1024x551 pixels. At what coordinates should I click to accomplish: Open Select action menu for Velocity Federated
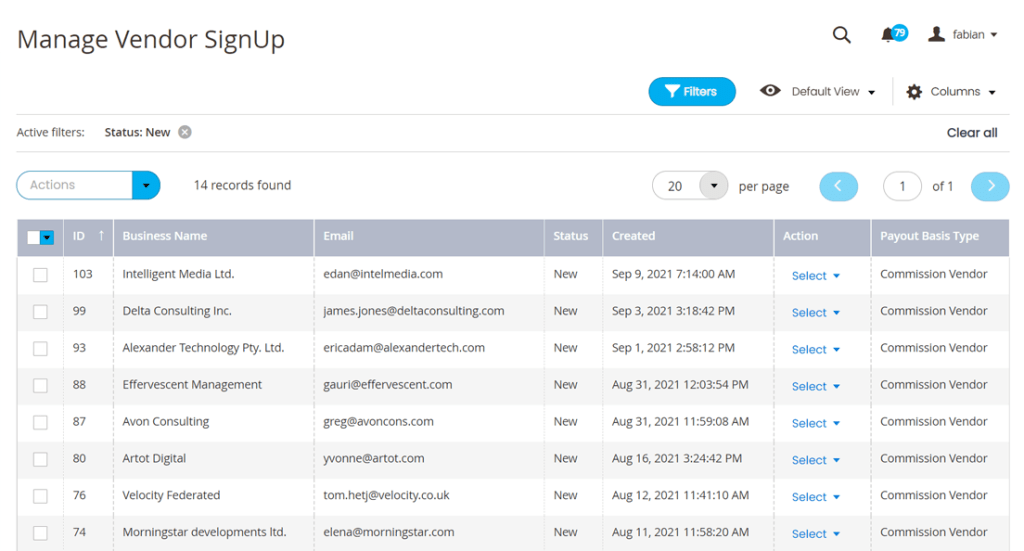816,497
